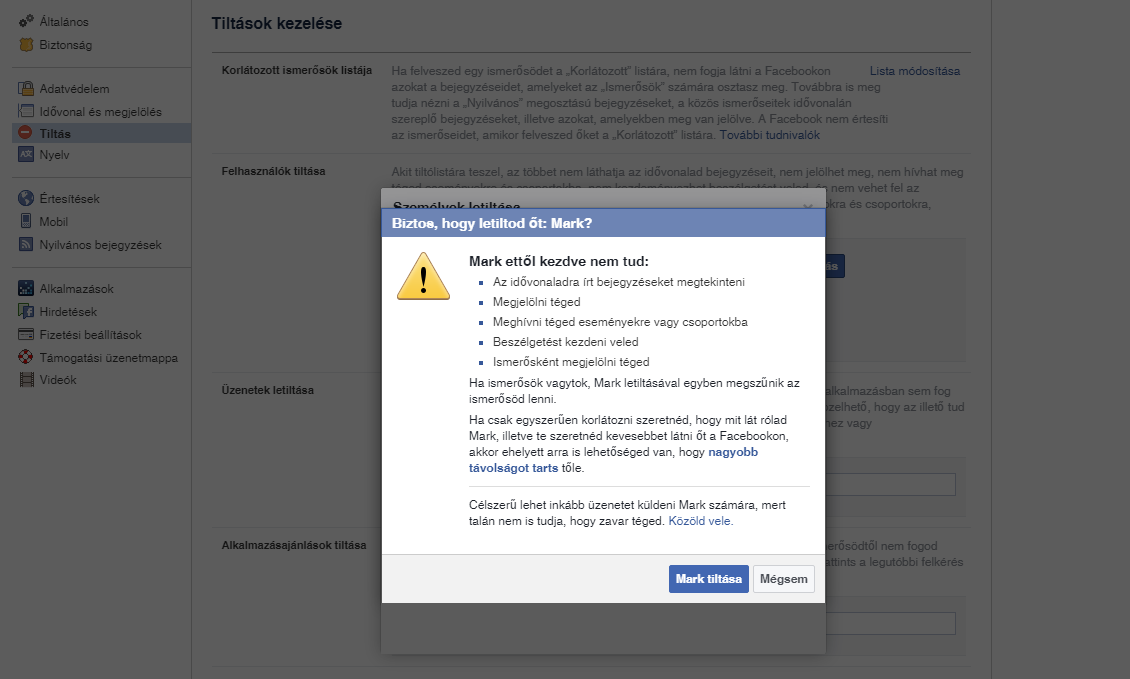The width and height of the screenshot is (1130, 679).
Task: Click 'Az idővonaladra írt bejegyzéseket megtekinteni' text
Action: pyautogui.click(x=618, y=282)
